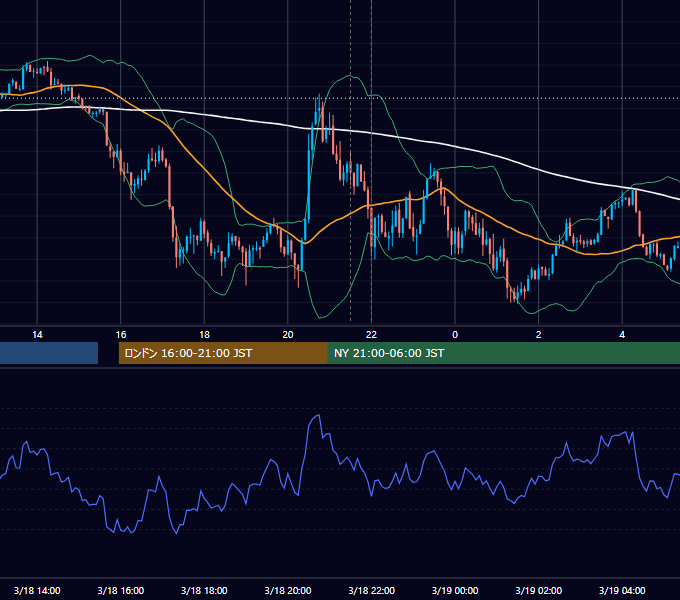Select the blue session bar before London
Viewport: 680px width, 600px height.
click(x=49, y=353)
